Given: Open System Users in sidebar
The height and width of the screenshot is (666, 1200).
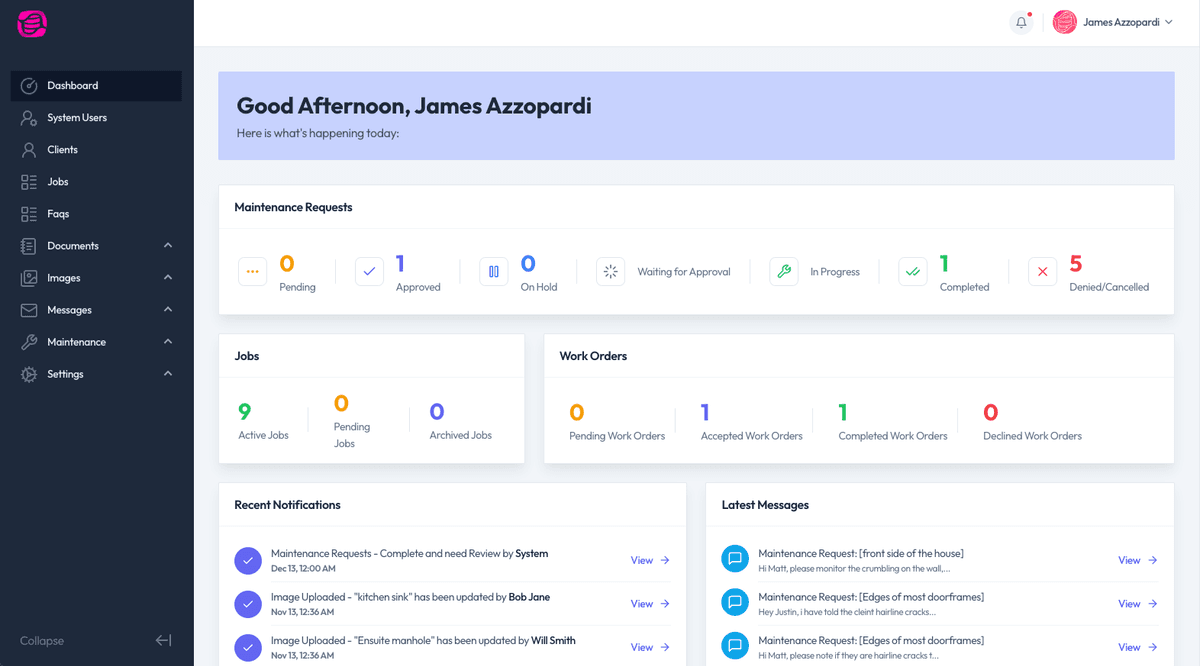Looking at the screenshot, I should click(77, 118).
